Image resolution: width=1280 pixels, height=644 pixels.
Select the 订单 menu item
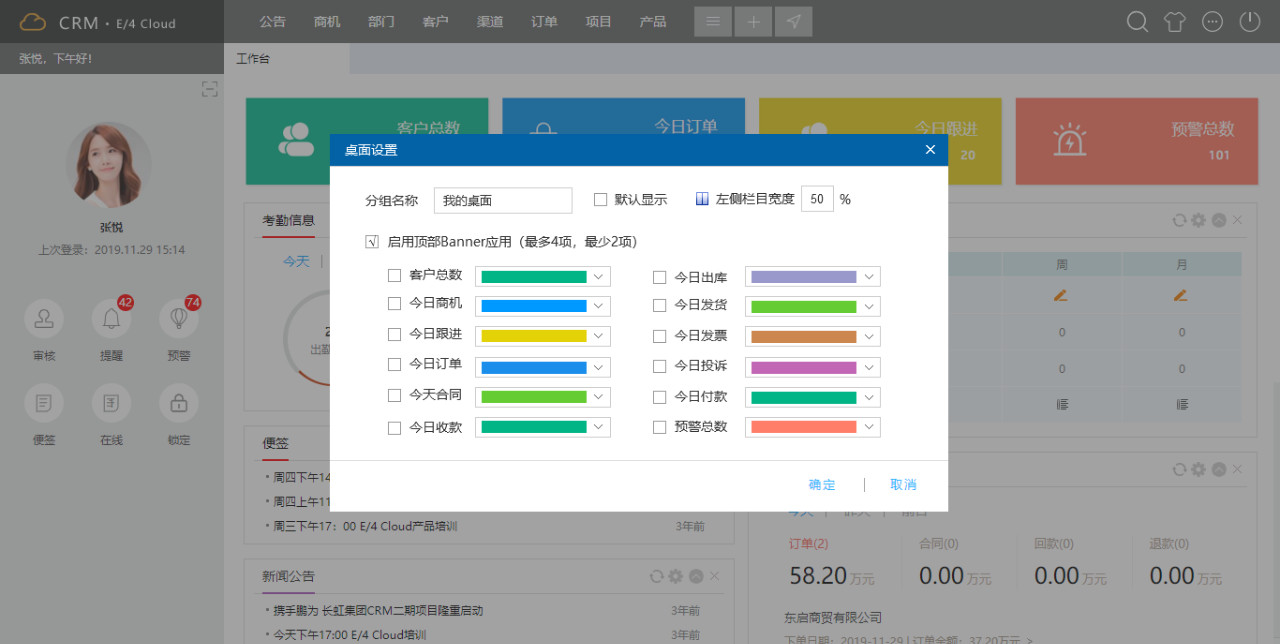coord(544,22)
